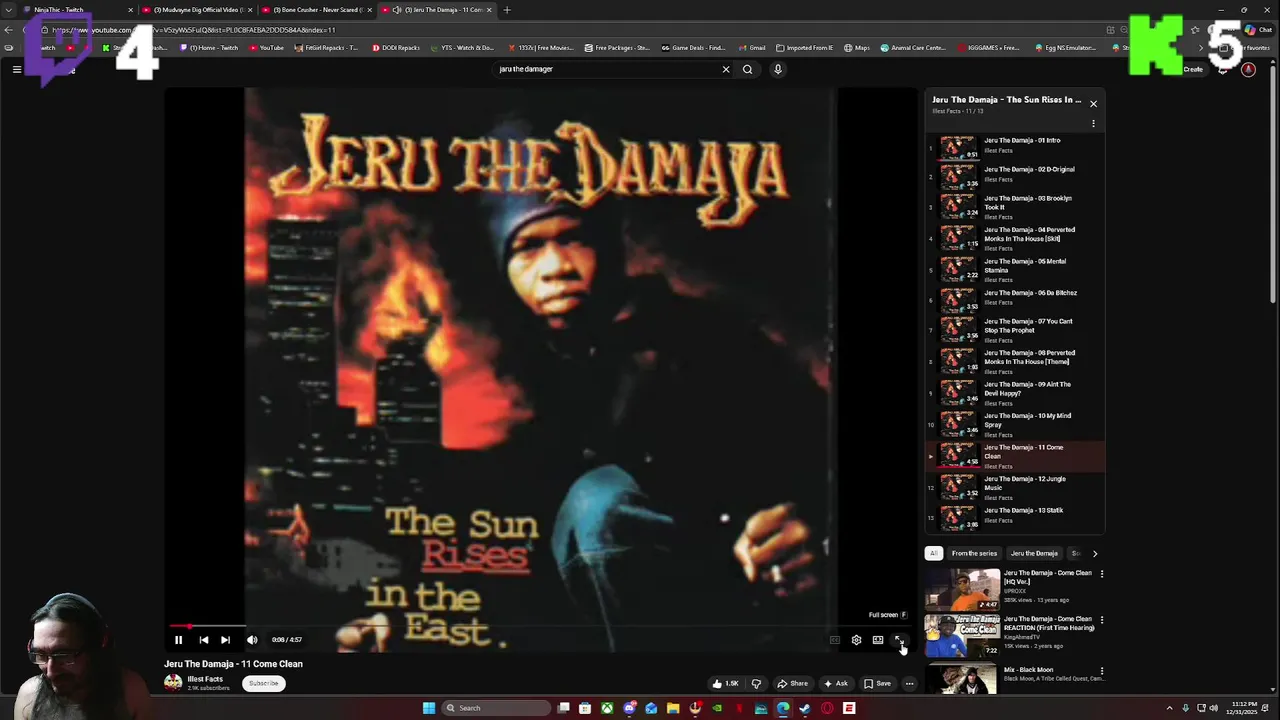Open Steam from the taskbar
The width and height of the screenshot is (1280, 720).
click(x=804, y=708)
